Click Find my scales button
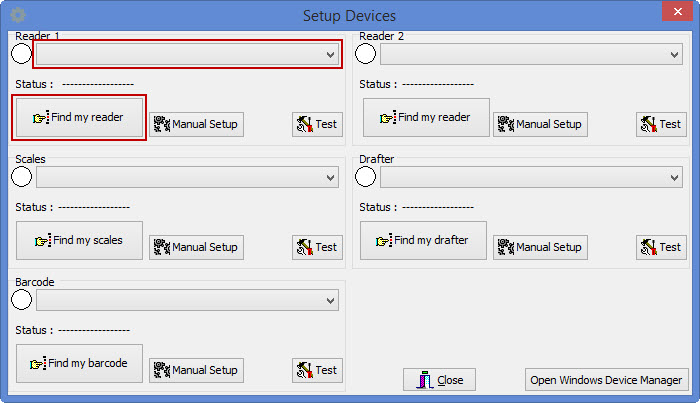Viewport: 700px width, 403px height. tap(79, 241)
